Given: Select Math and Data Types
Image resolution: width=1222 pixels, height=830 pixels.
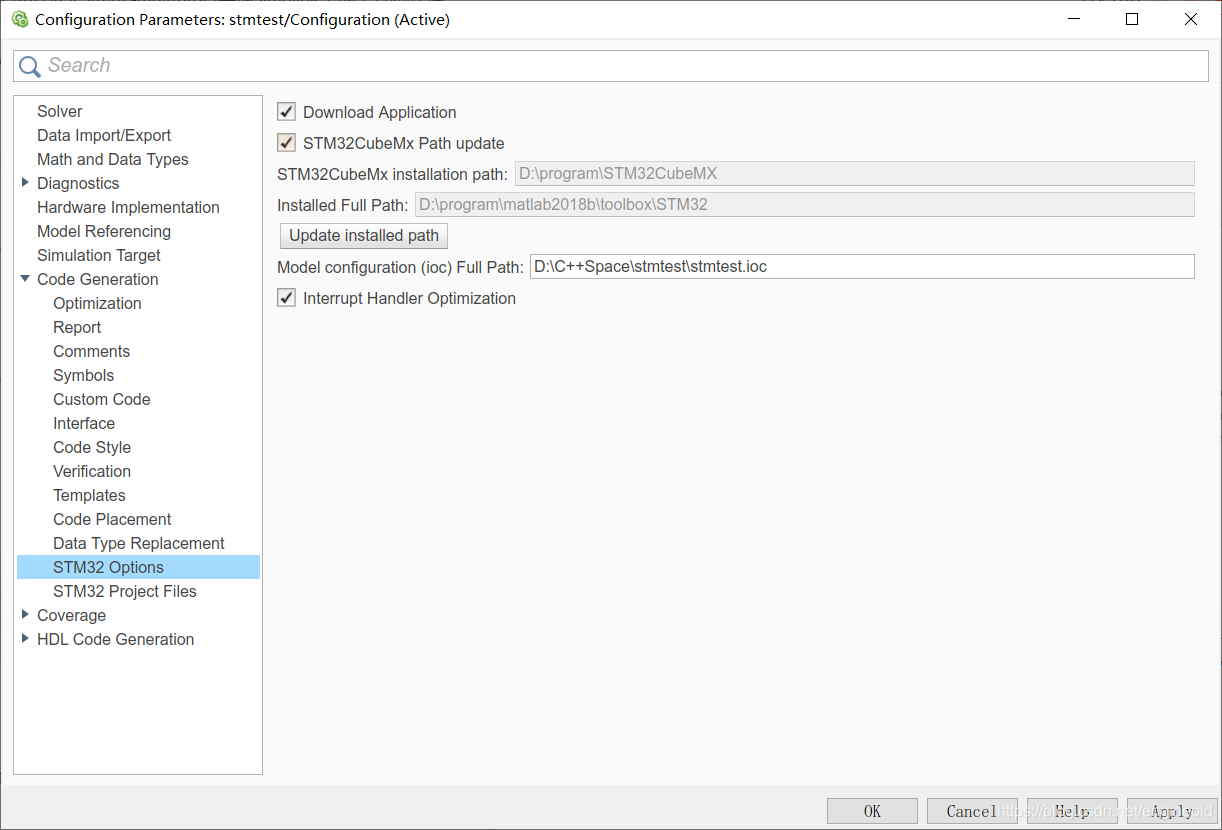Looking at the screenshot, I should tap(113, 159).
